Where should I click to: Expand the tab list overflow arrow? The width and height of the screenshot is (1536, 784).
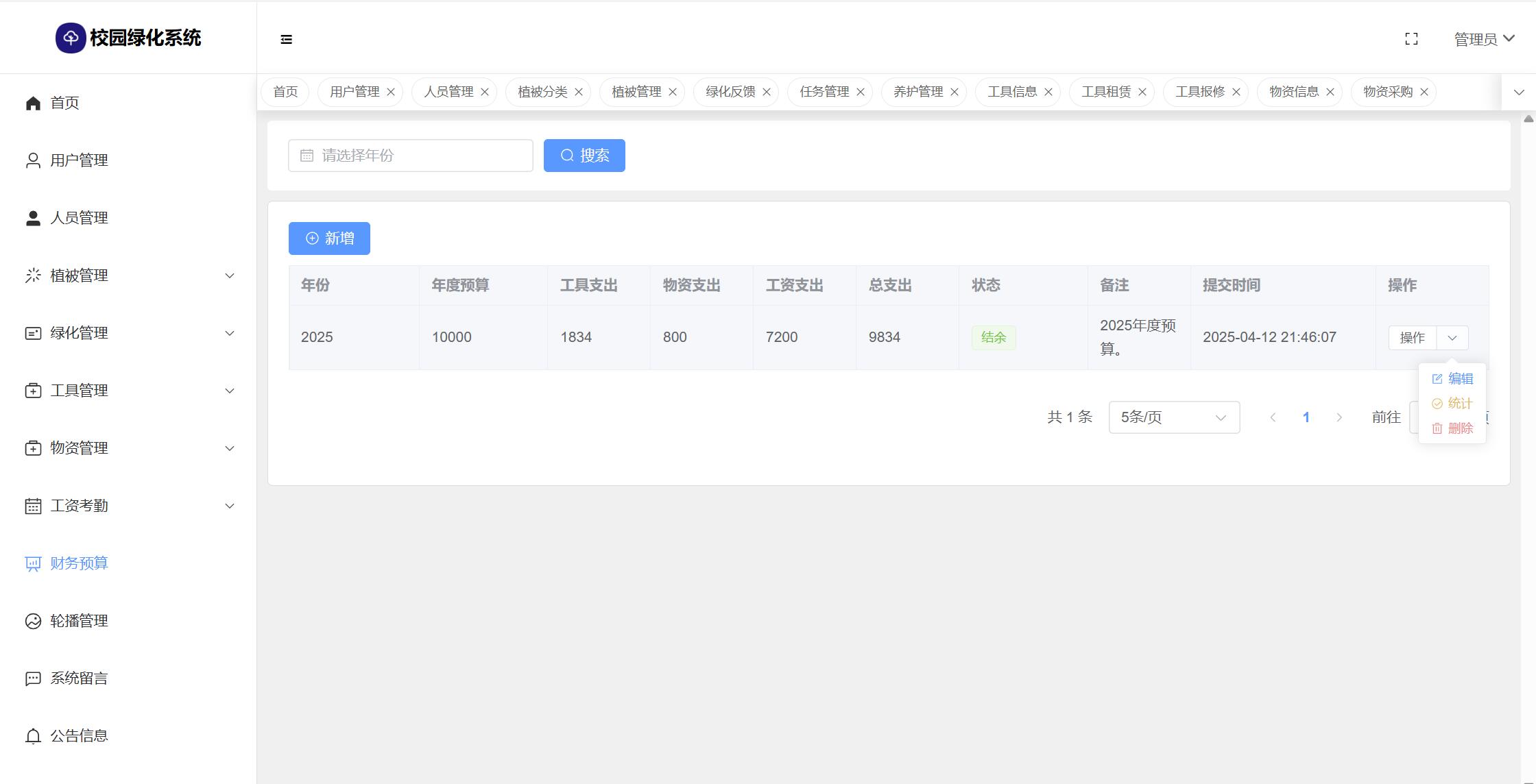point(1519,92)
